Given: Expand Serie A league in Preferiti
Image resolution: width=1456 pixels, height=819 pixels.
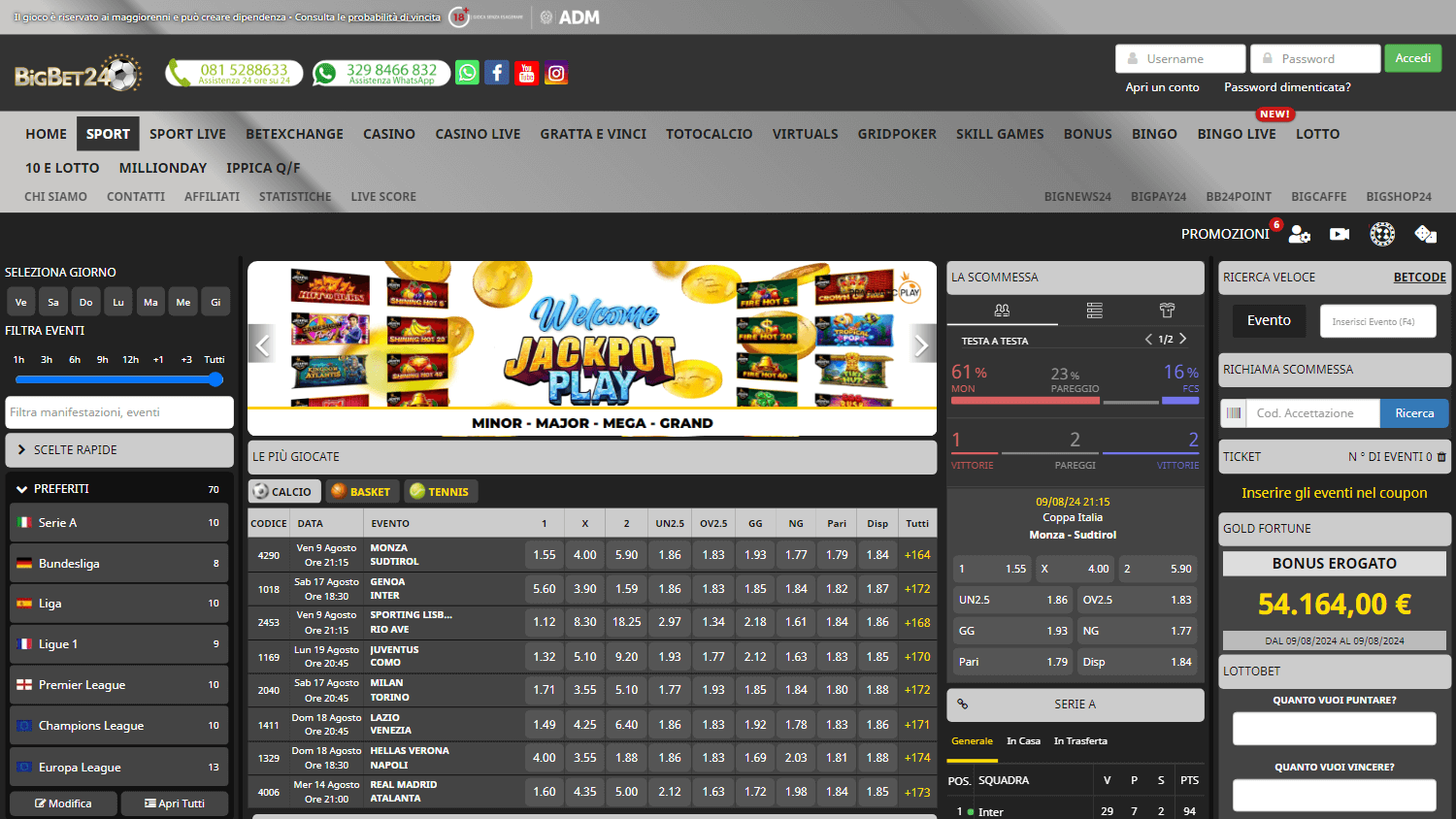Looking at the screenshot, I should [119, 523].
